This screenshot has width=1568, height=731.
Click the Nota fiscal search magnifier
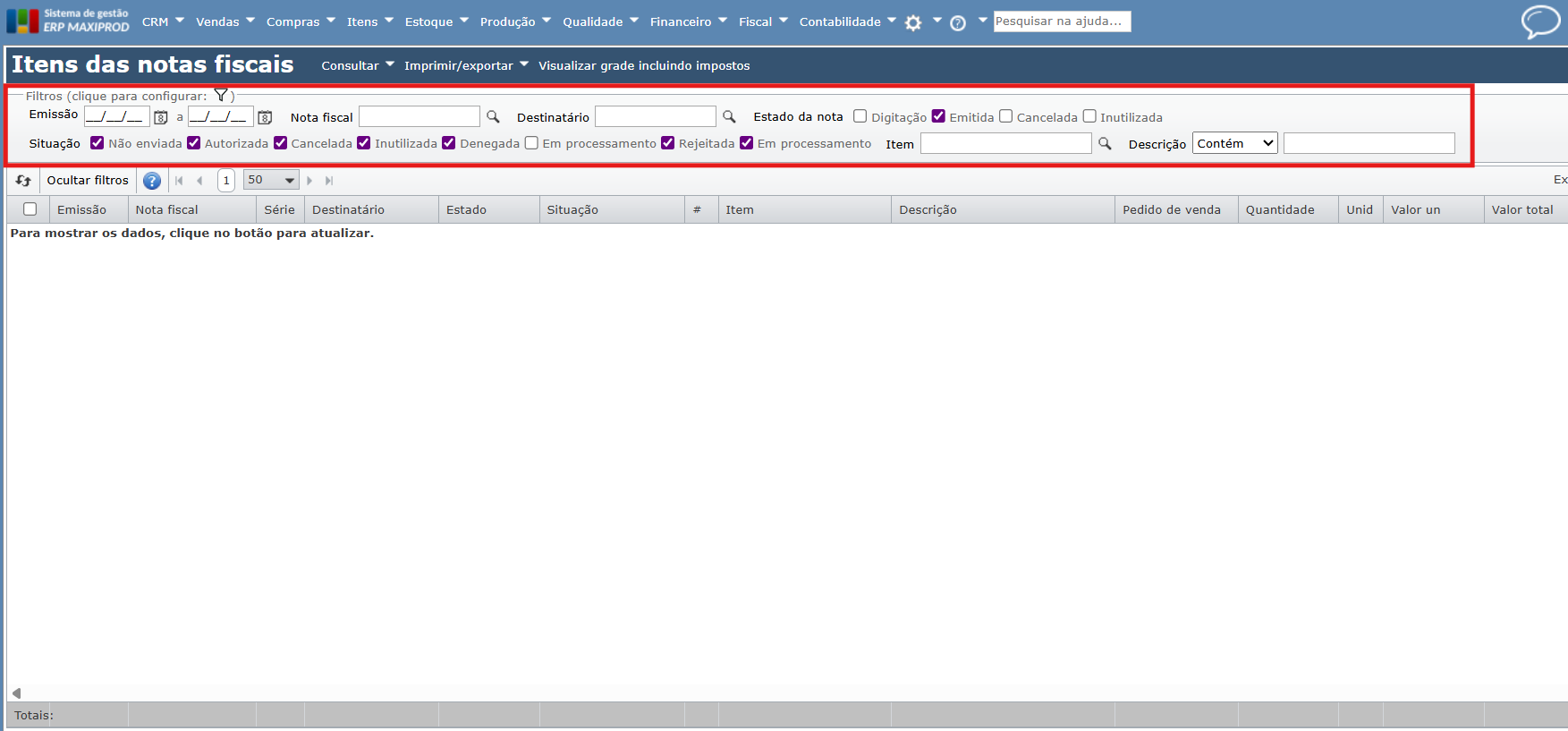point(493,116)
